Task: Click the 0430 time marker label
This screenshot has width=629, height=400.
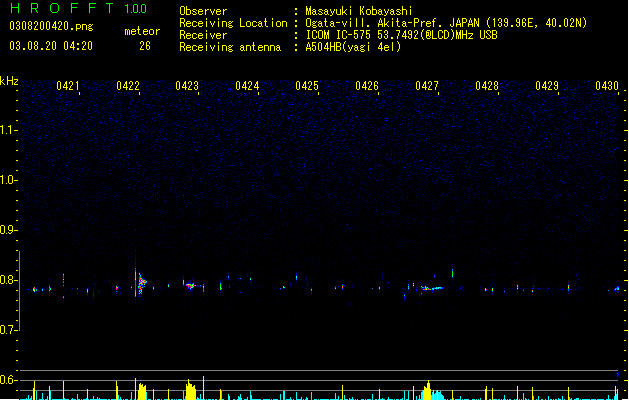Action: 607,86
